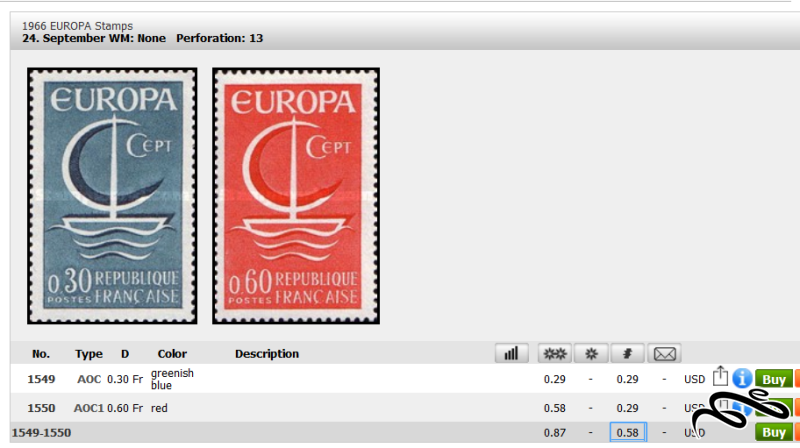
Task: Click the 1966 EUROPA Stamps title
Action: click(x=78, y=26)
